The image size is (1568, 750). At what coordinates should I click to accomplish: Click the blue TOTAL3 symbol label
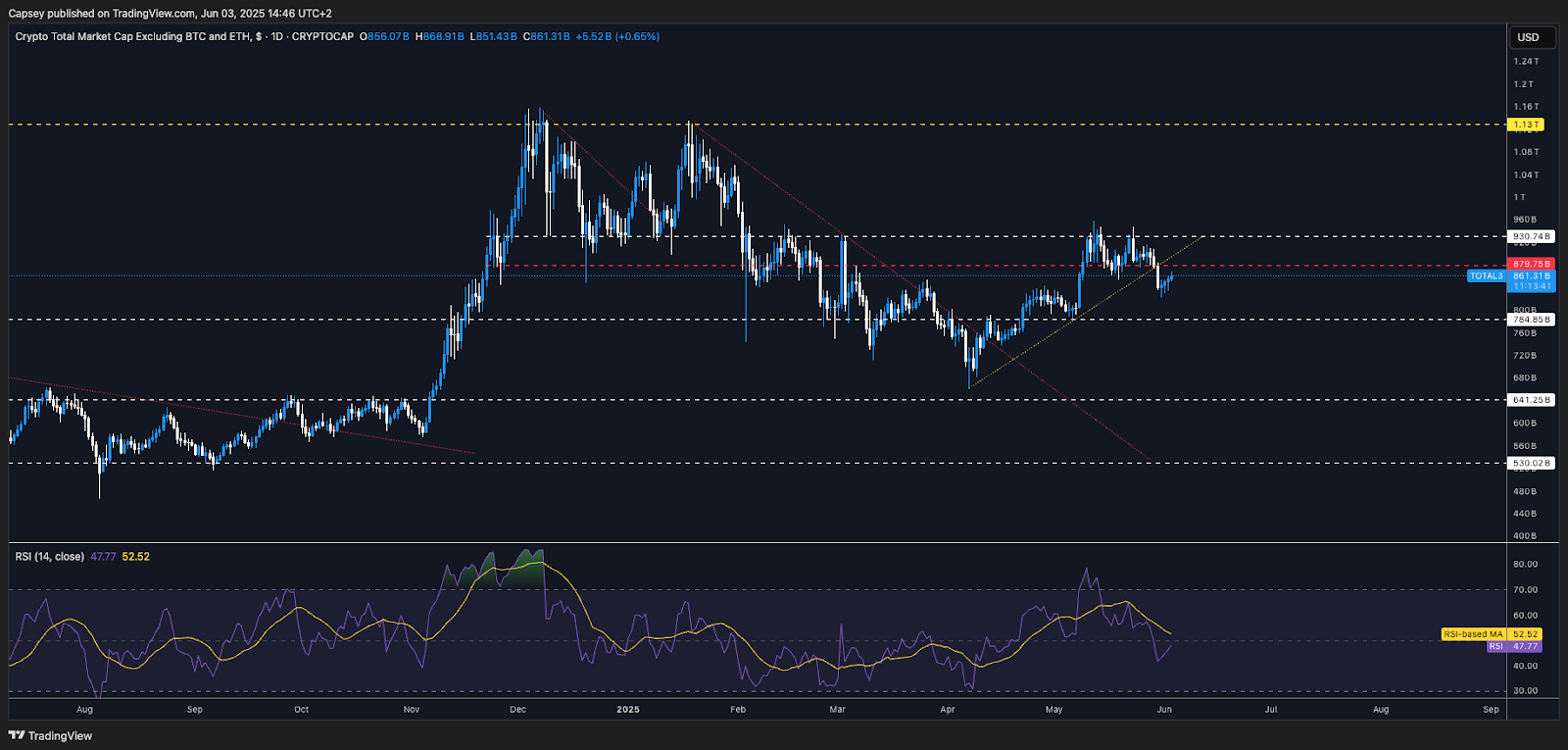[x=1487, y=276]
